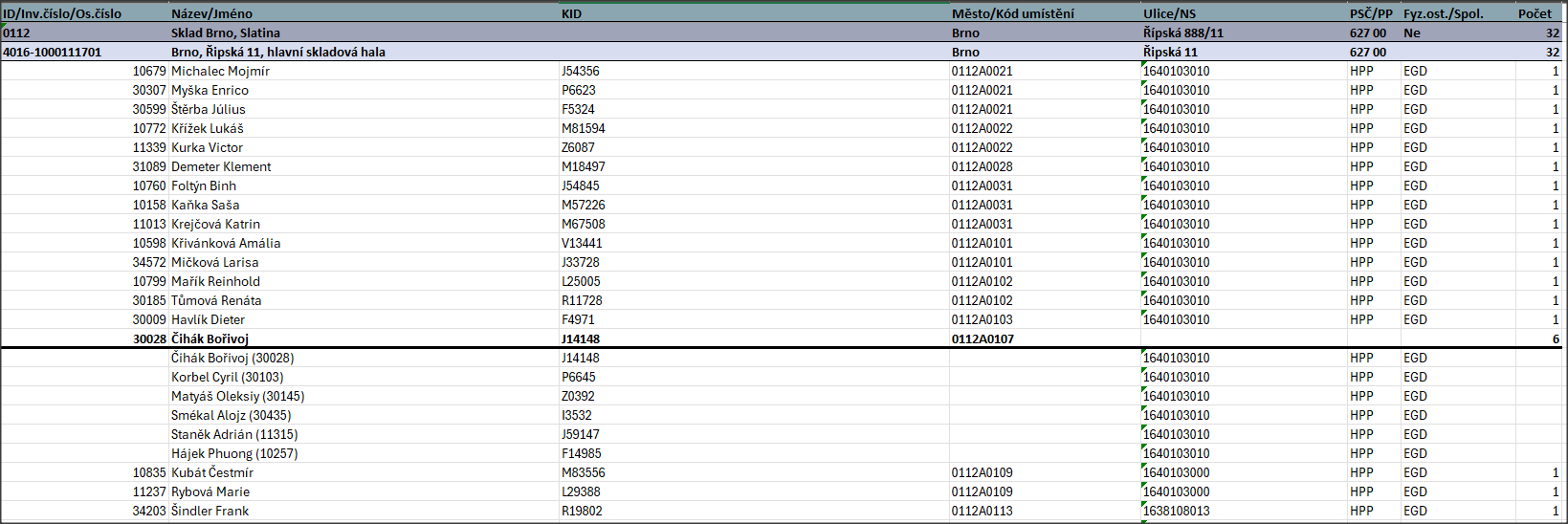Click the "Sklad Brno, Slatina" group row
This screenshot has height=524, width=1568.
point(226,33)
